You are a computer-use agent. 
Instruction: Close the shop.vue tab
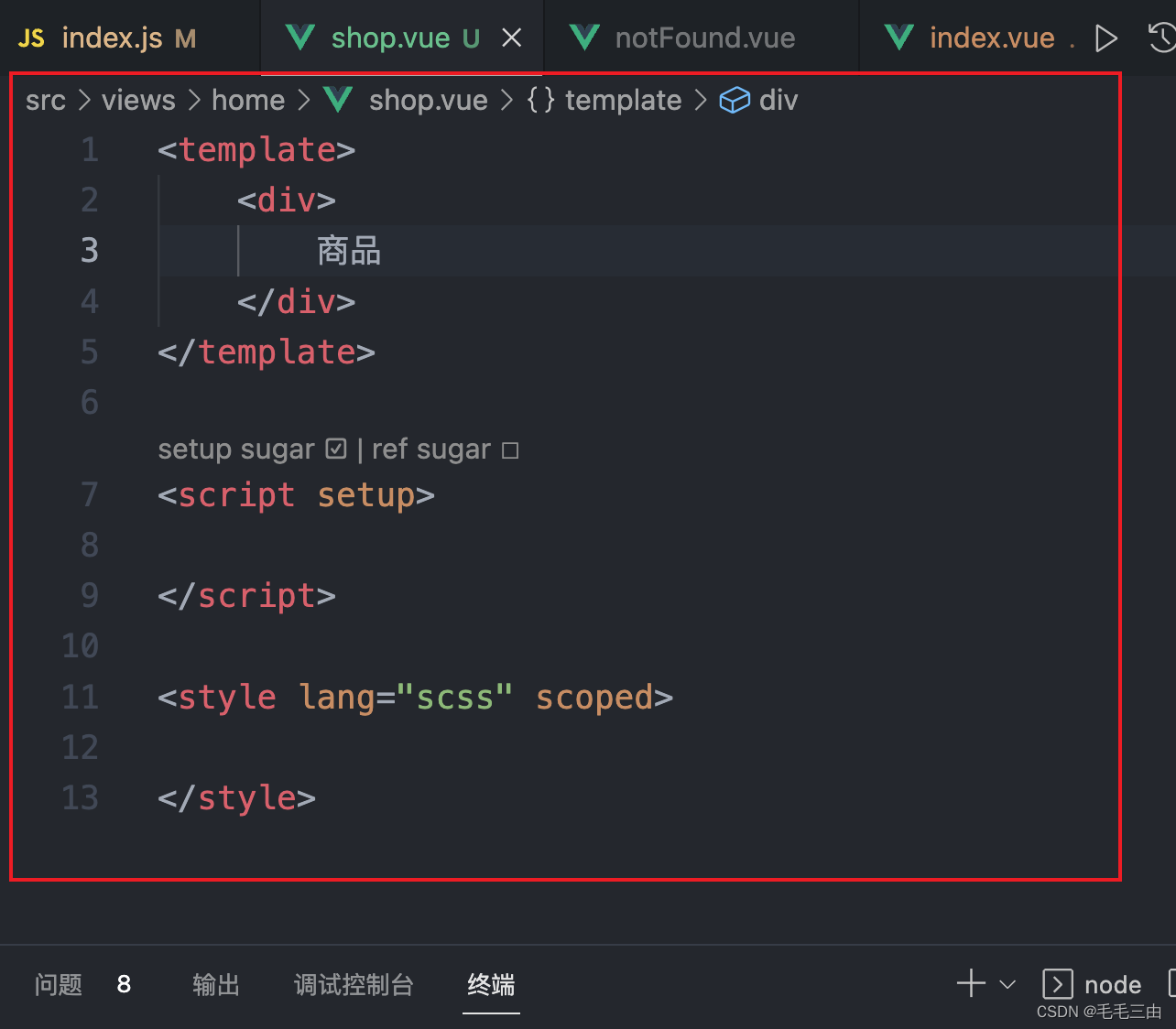[512, 38]
